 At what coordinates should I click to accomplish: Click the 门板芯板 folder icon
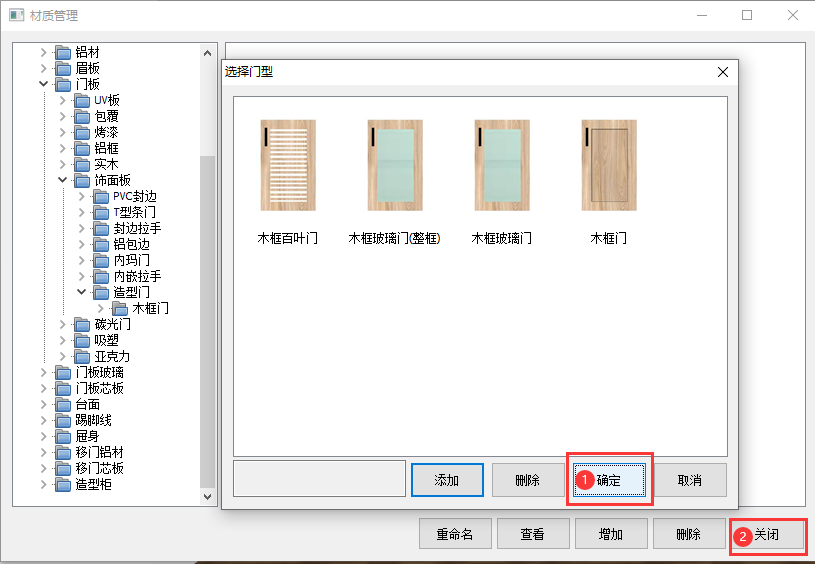pyautogui.click(x=63, y=389)
